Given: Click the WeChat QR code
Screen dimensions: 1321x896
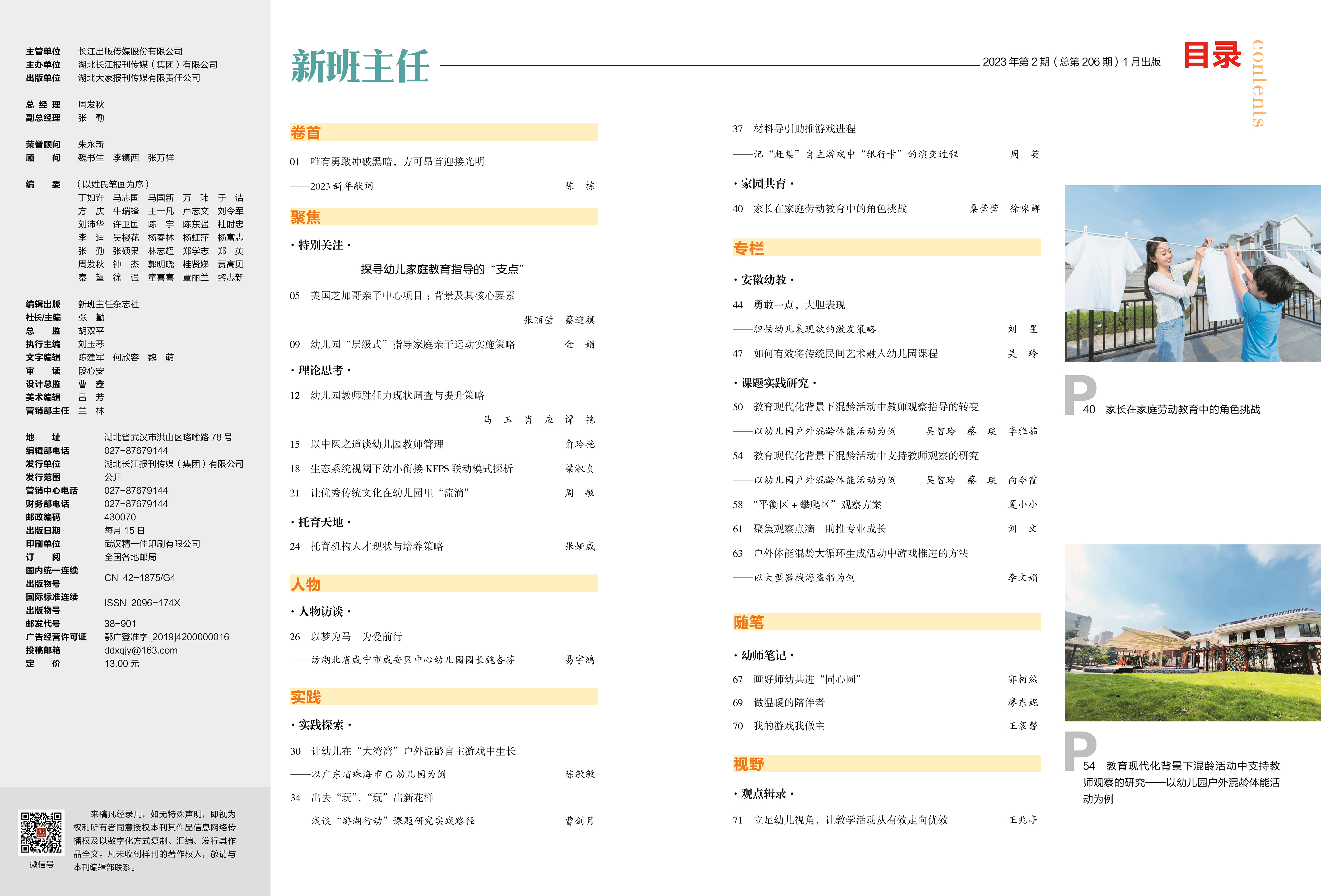Looking at the screenshot, I should pos(41,832).
